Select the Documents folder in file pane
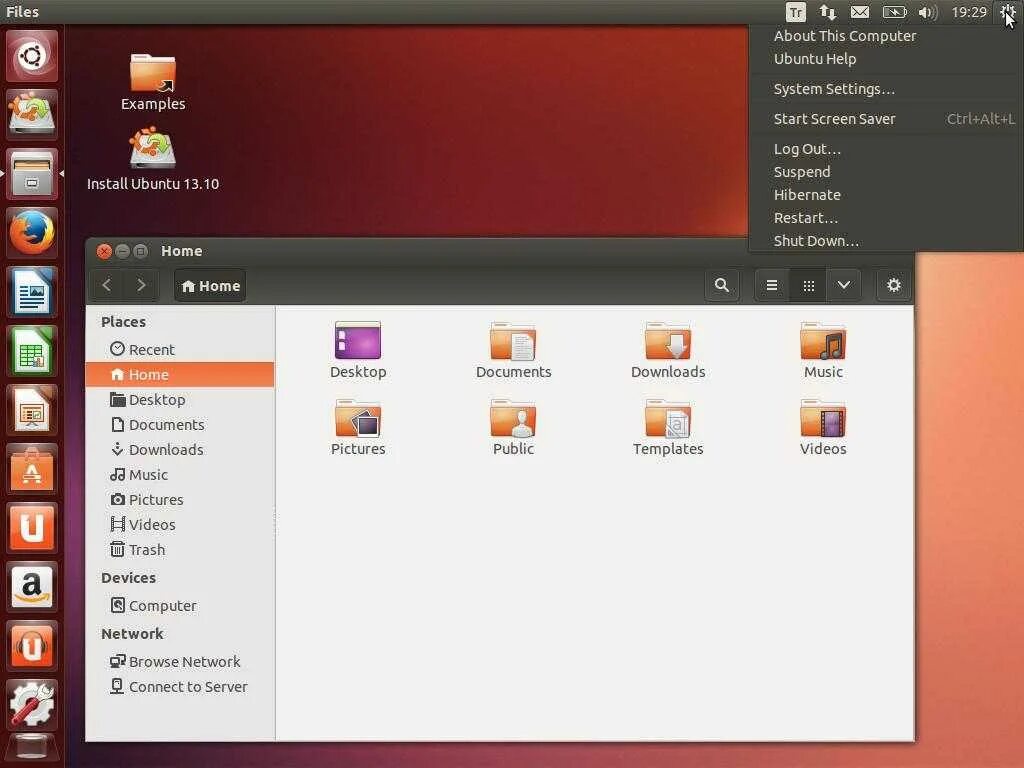Screen dimensions: 1024x768 (513, 350)
